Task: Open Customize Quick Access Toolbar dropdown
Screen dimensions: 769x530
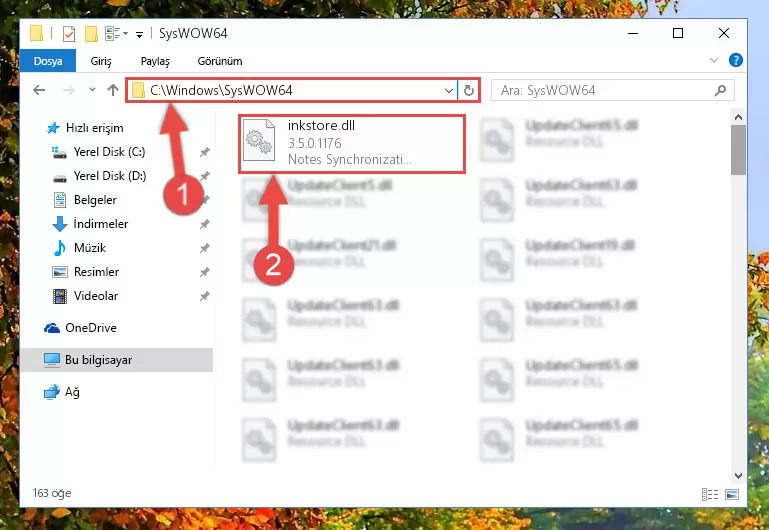Action: point(139,34)
